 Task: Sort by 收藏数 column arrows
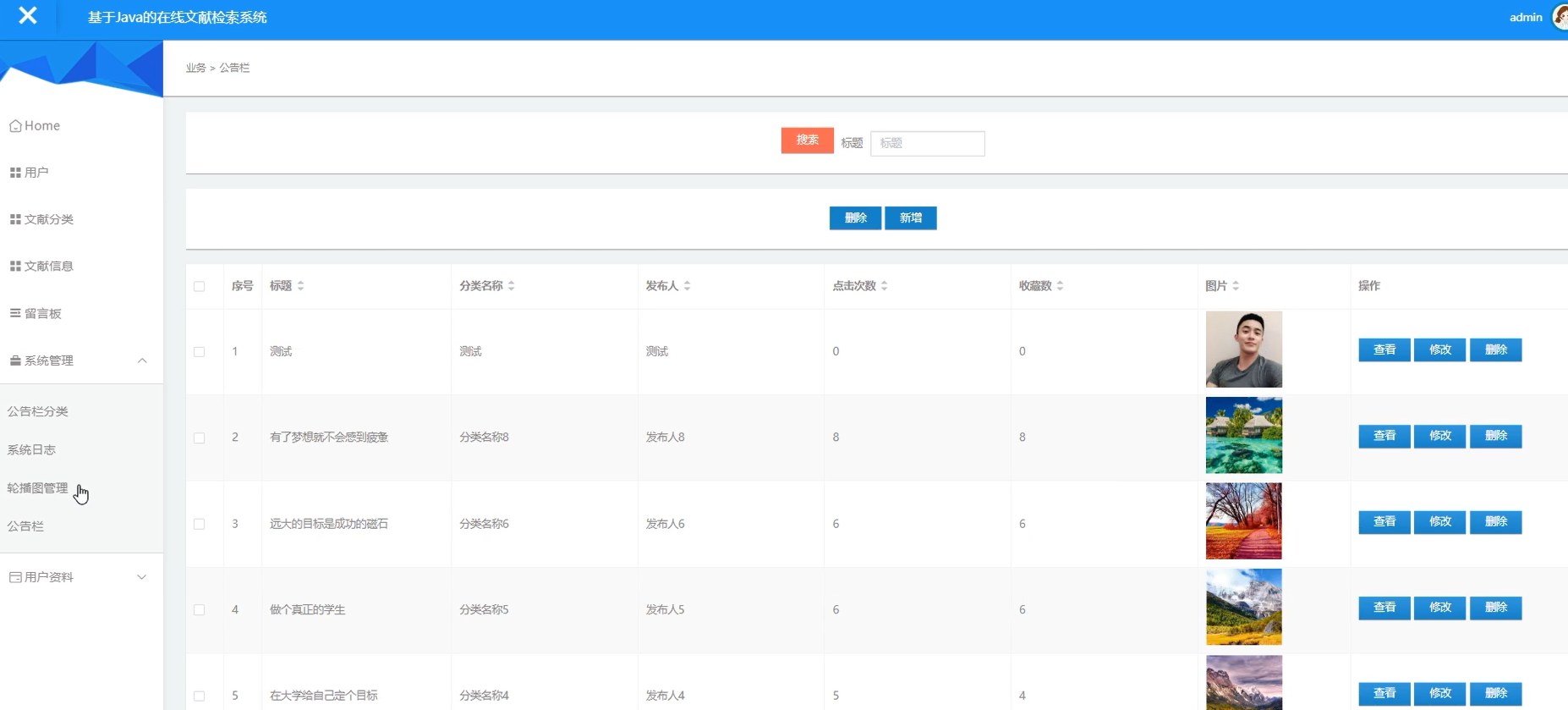tap(1060, 286)
